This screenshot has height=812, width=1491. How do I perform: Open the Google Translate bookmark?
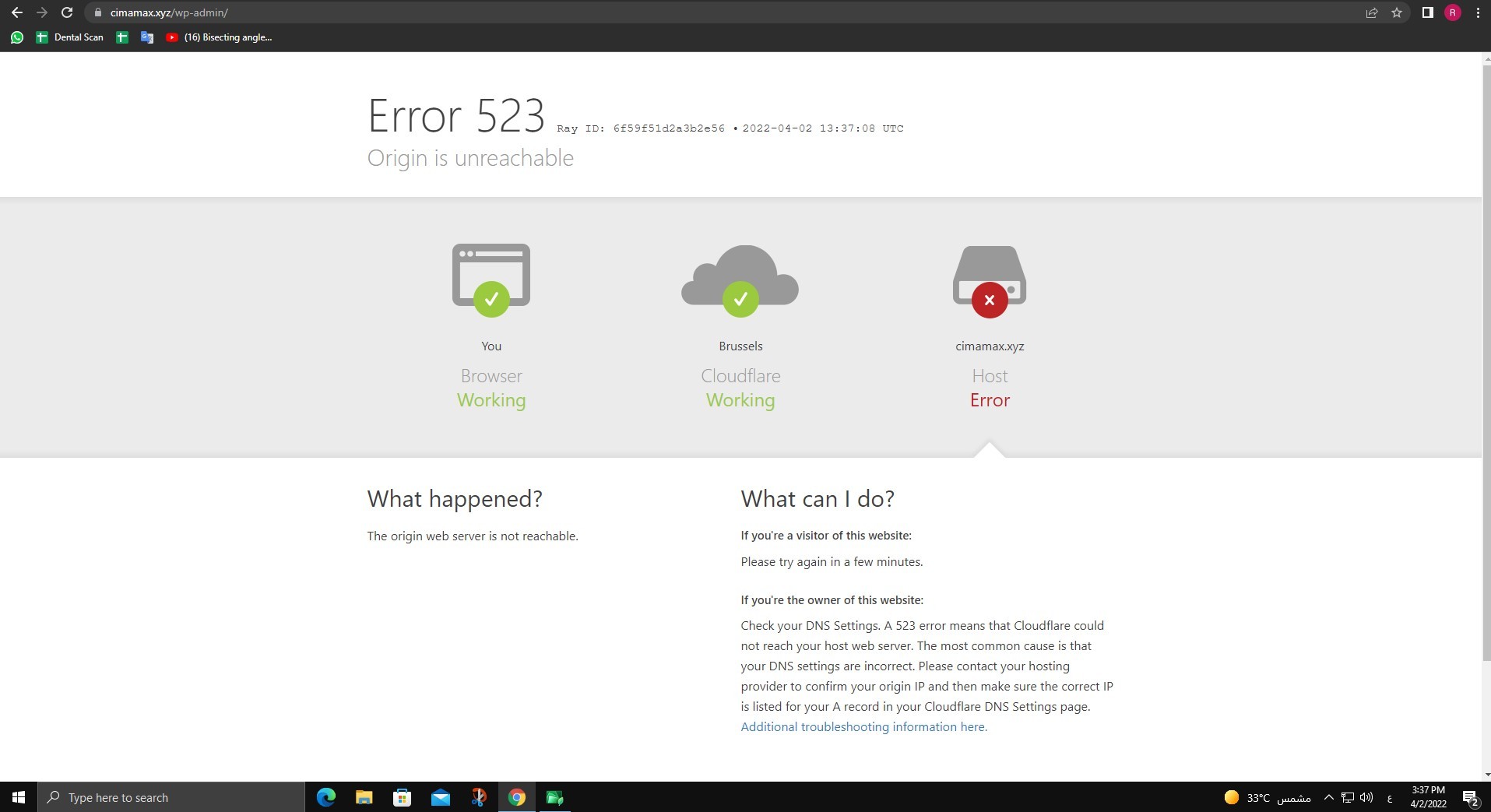coord(147,37)
